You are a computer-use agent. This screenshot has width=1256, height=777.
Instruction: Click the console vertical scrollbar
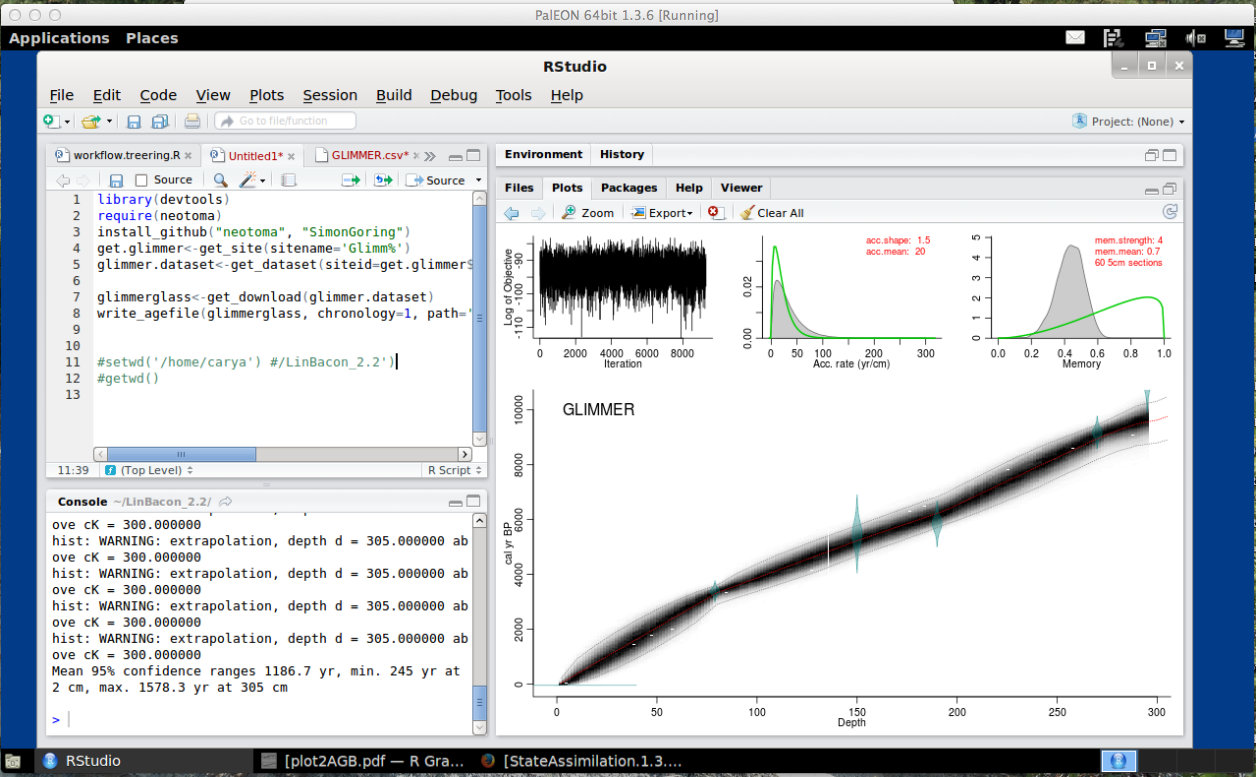click(x=480, y=625)
